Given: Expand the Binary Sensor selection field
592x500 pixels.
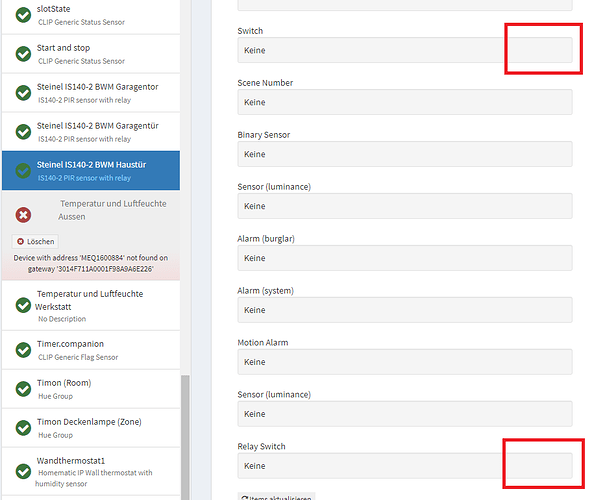Looking at the screenshot, I should point(405,154).
